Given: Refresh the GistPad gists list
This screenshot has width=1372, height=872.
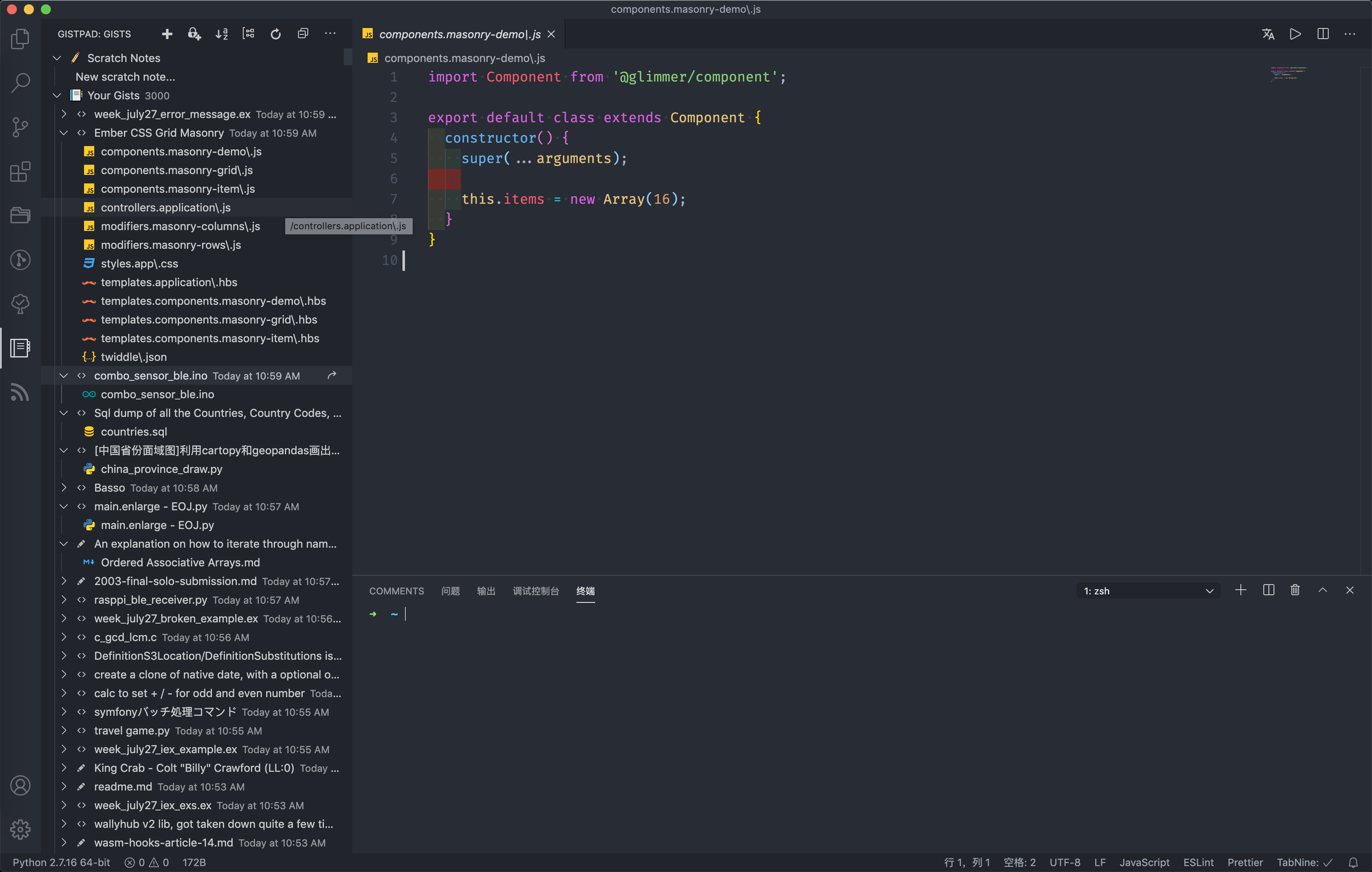Looking at the screenshot, I should (x=276, y=34).
